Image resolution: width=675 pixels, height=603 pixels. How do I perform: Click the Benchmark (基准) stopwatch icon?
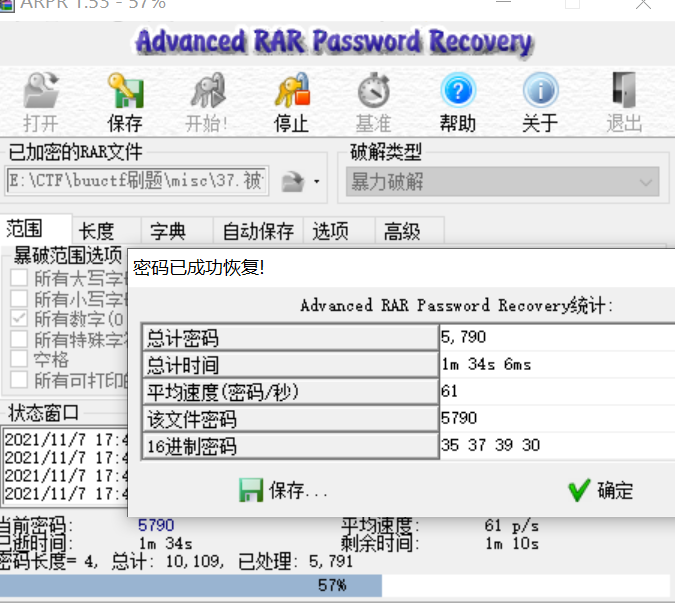(374, 90)
